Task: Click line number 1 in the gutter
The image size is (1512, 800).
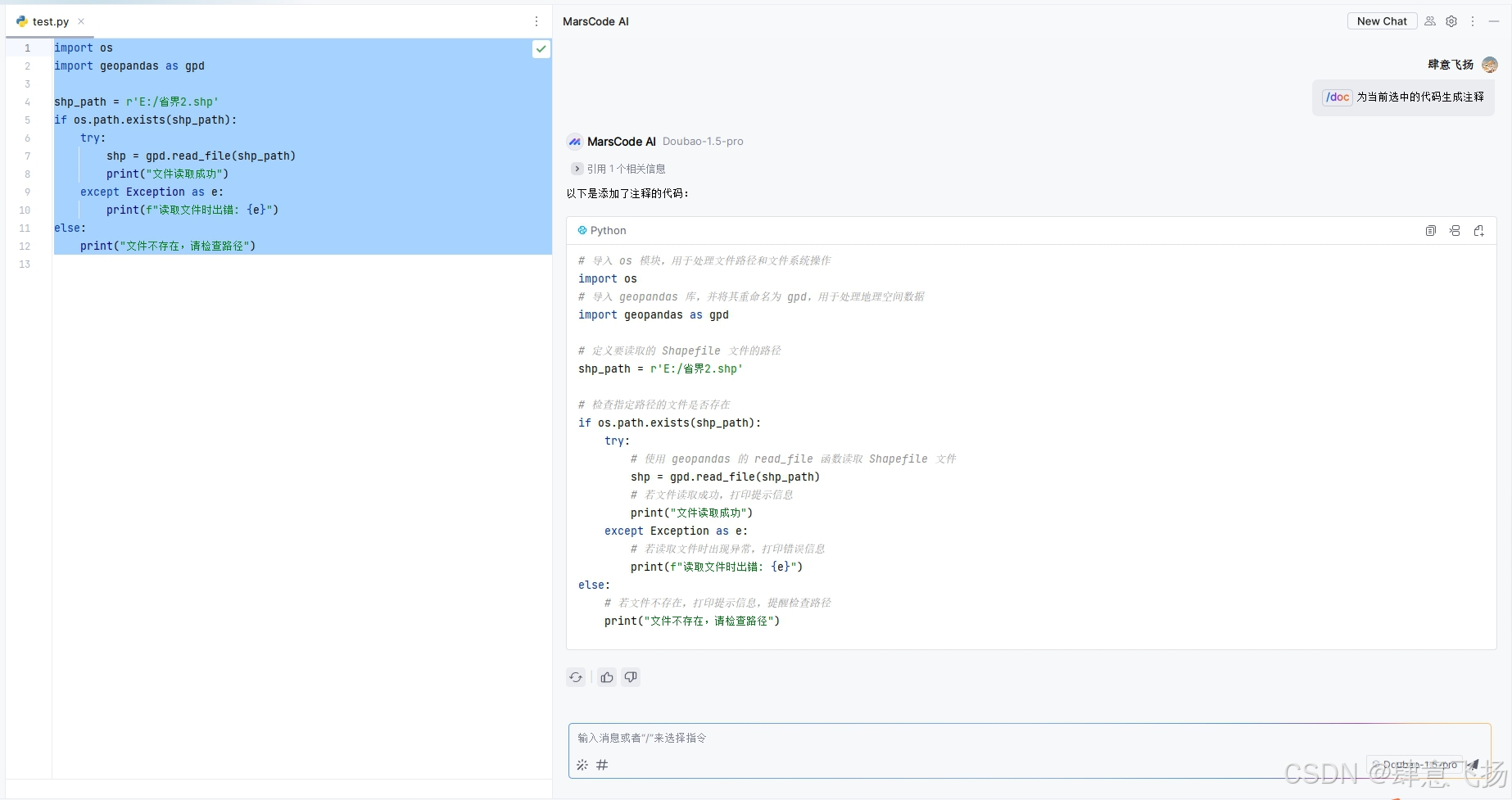Action: [x=27, y=48]
